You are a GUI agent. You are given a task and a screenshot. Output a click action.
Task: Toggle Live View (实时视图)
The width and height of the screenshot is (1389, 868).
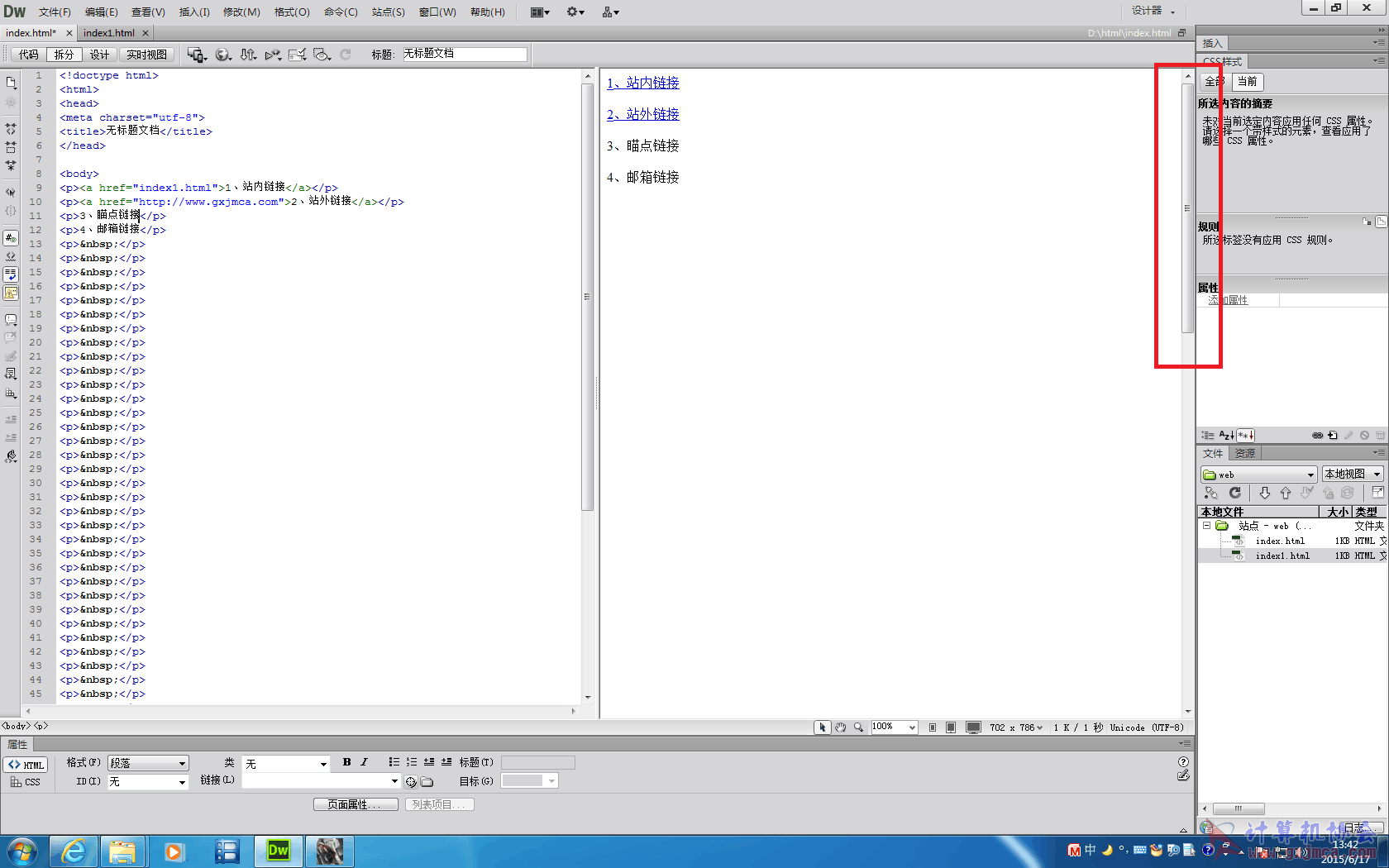click(x=146, y=55)
